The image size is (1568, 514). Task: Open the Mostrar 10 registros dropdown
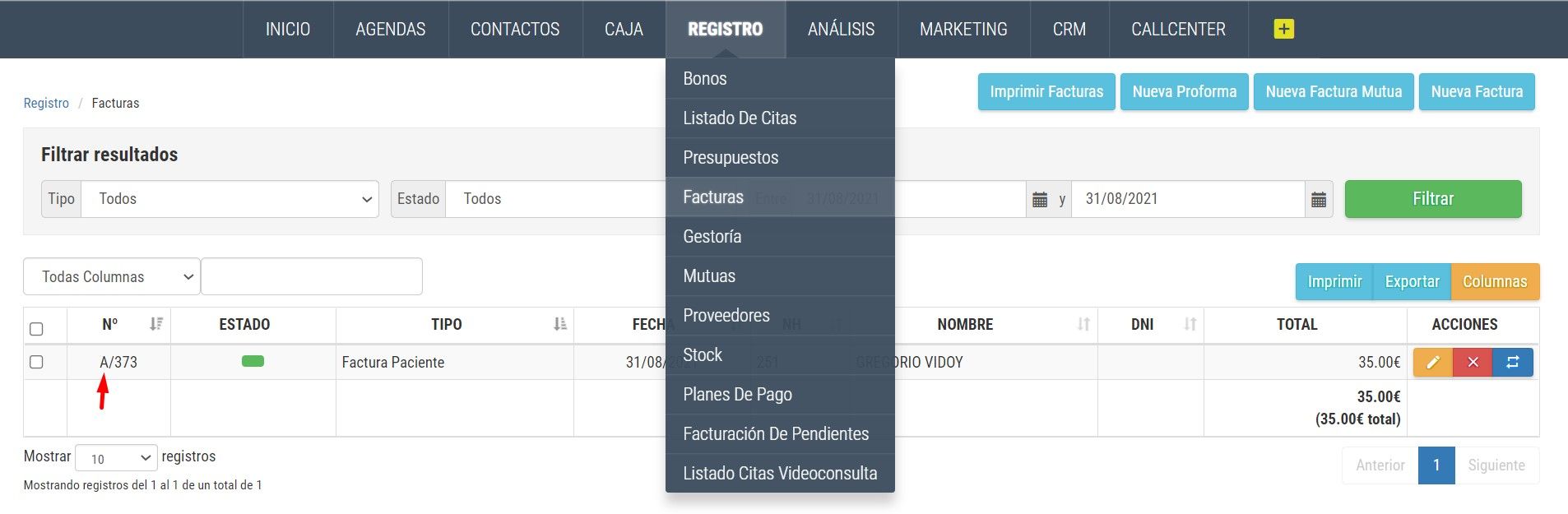point(116,458)
